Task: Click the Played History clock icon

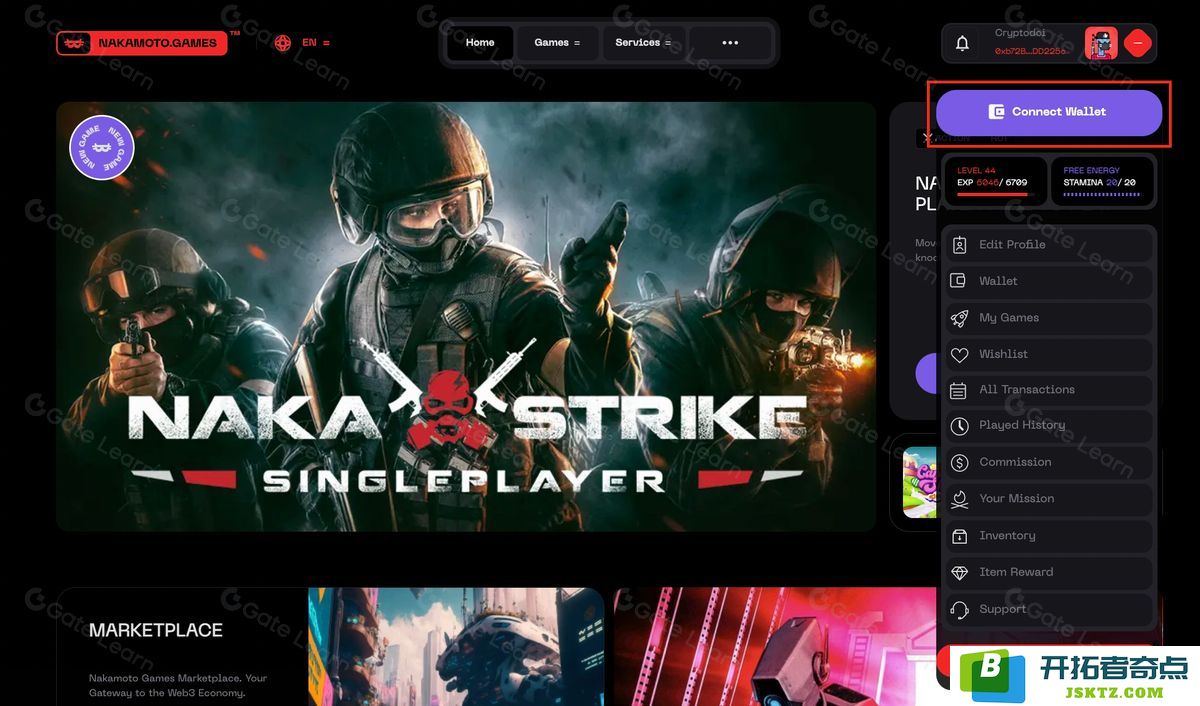Action: coord(959,426)
